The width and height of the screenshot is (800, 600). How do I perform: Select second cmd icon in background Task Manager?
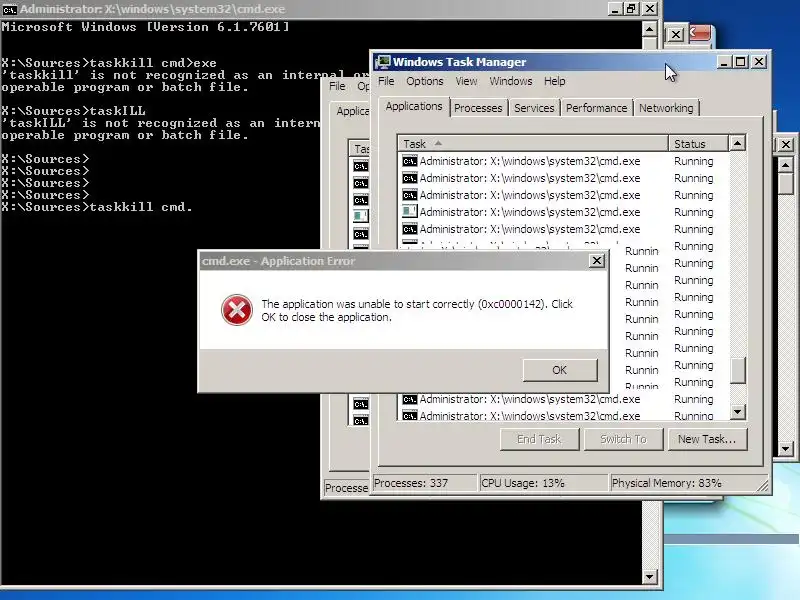[x=360, y=183]
